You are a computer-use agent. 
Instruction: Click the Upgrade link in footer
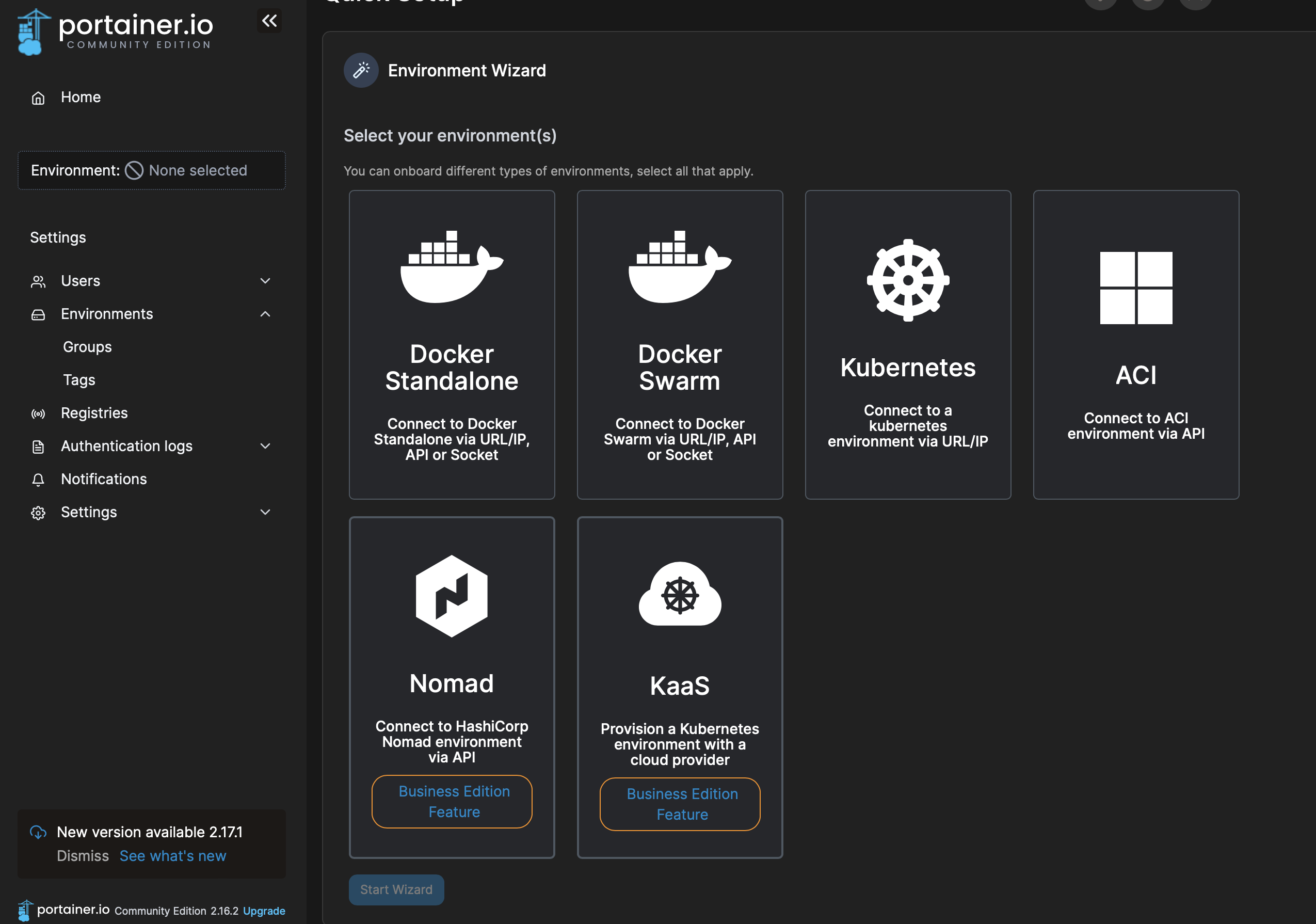(x=264, y=911)
